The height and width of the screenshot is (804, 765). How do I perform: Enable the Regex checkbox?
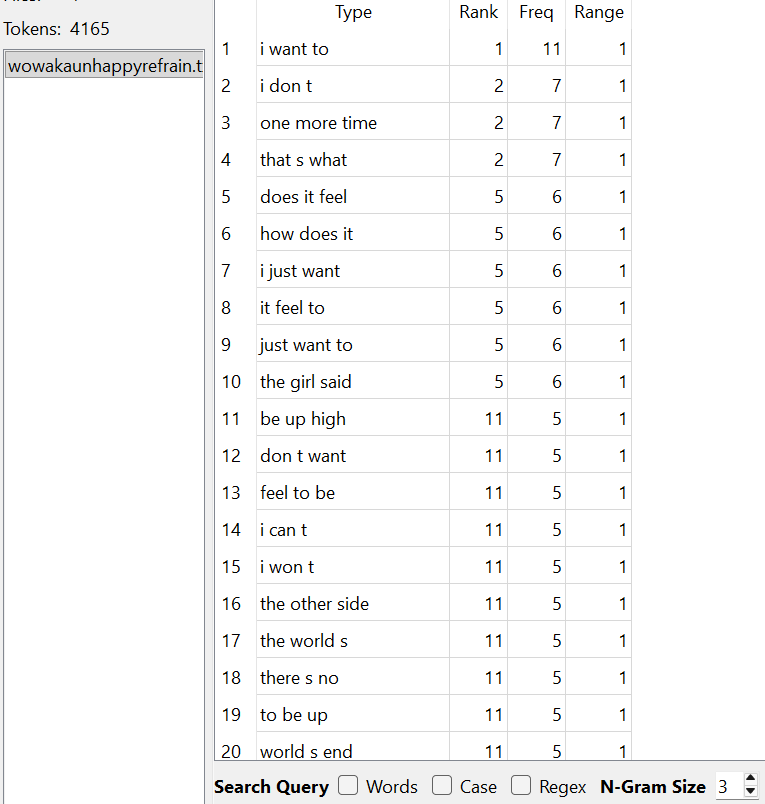(521, 786)
